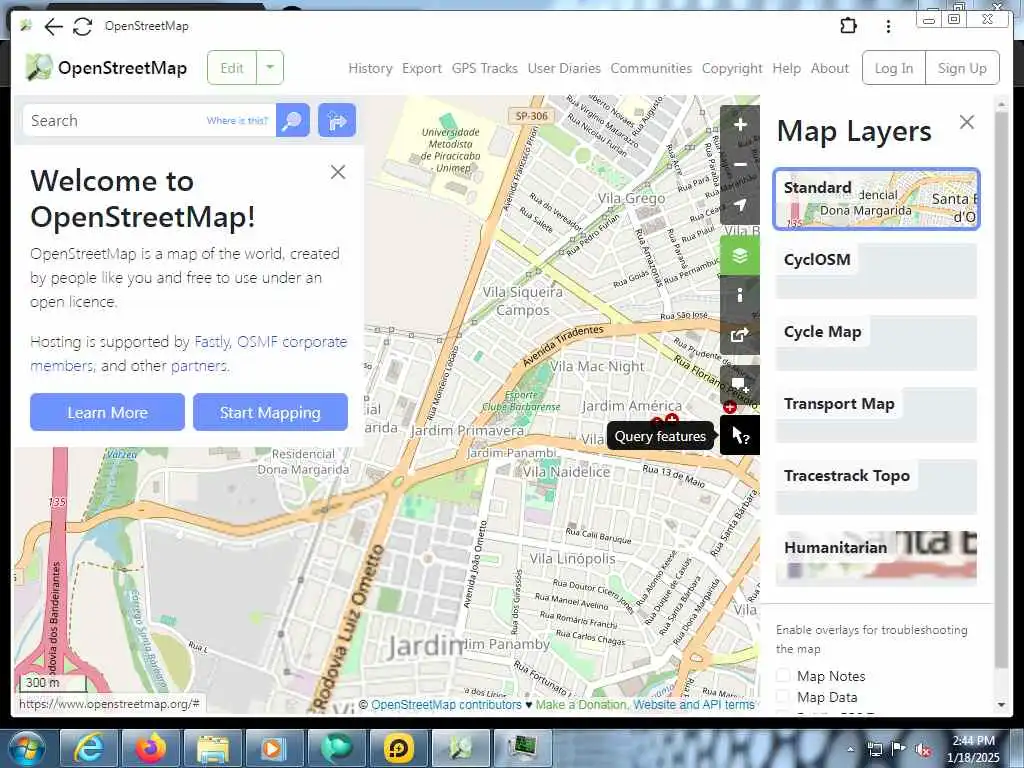1024x768 pixels.
Task: Follow the OSMF corporate members link
Action: click(292, 342)
